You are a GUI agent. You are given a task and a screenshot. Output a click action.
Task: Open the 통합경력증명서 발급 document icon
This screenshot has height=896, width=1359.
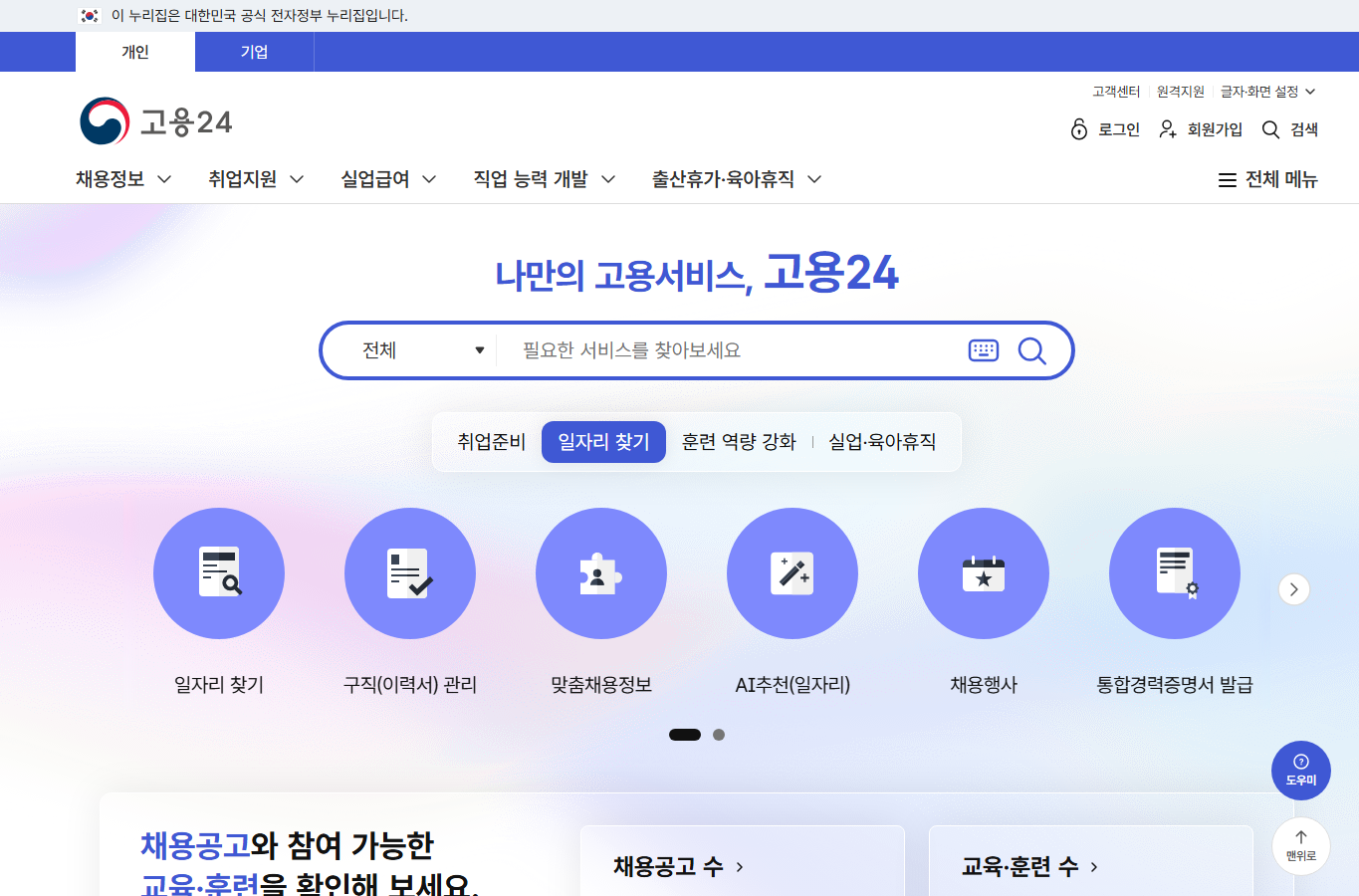(x=1175, y=573)
